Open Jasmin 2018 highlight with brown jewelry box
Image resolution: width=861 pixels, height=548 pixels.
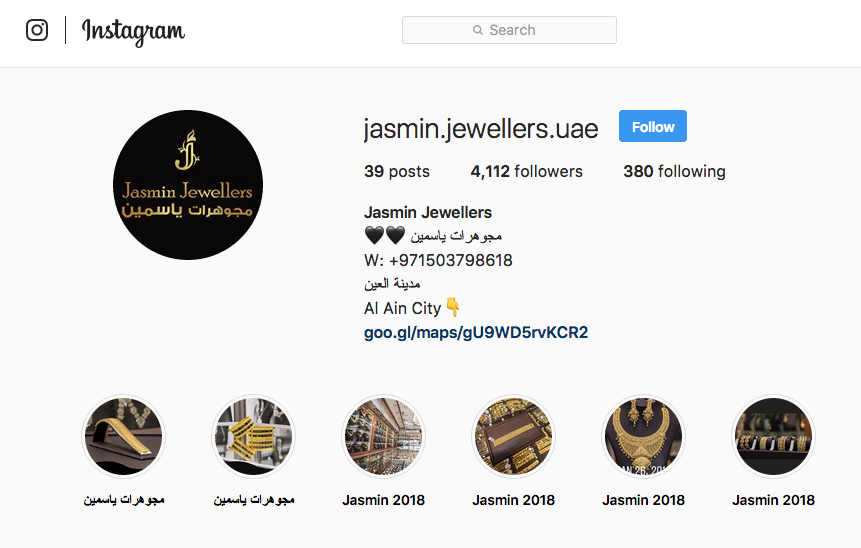pos(513,437)
